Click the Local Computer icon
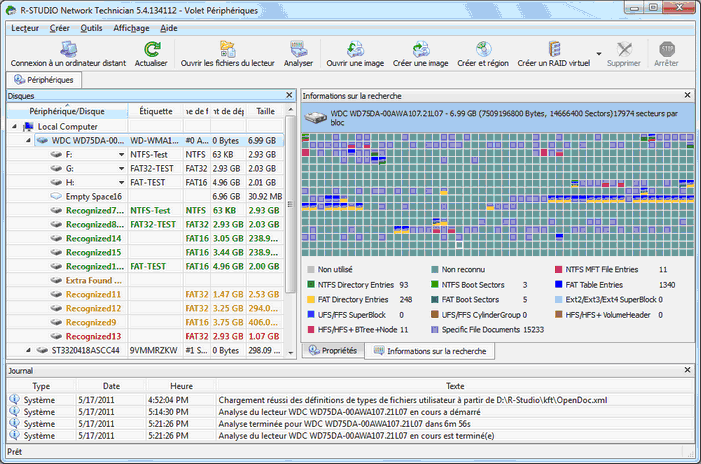The image size is (701, 464). click(28, 127)
